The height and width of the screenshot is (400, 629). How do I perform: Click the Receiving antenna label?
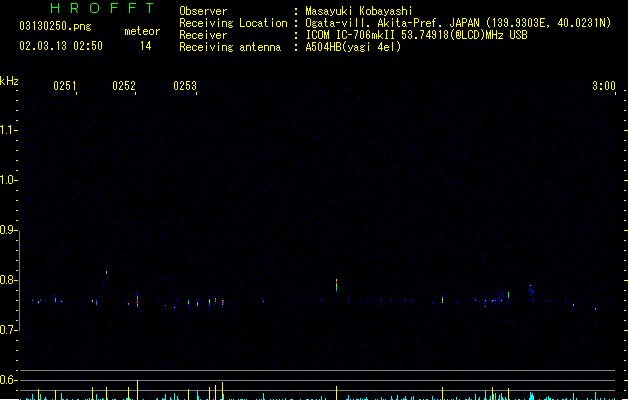tap(230, 47)
